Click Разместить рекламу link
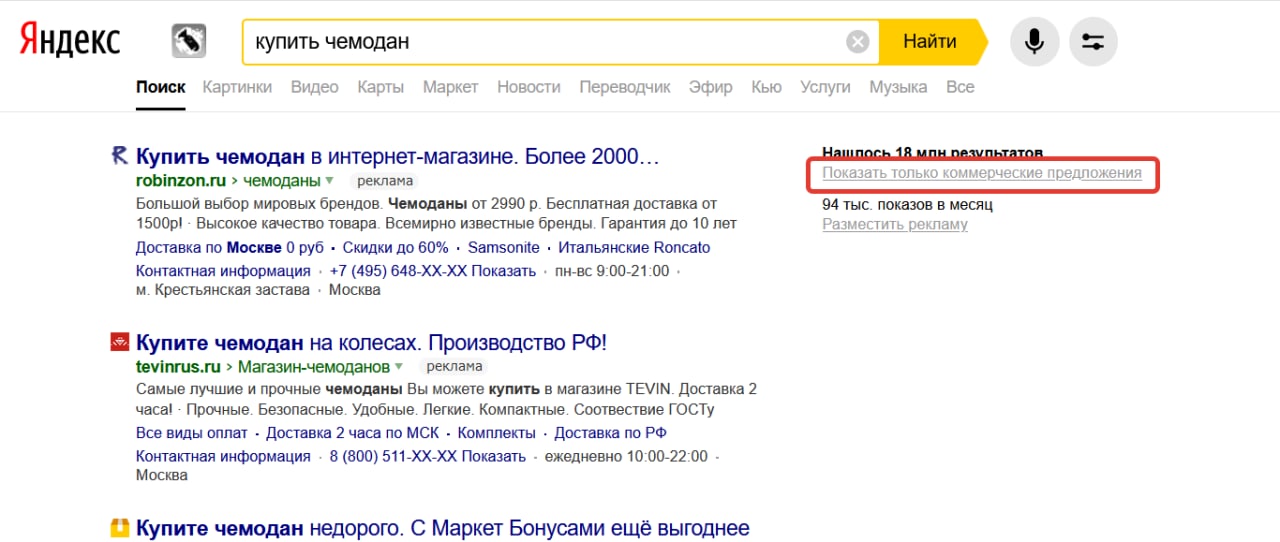The width and height of the screenshot is (1280, 542). pyautogui.click(x=895, y=224)
